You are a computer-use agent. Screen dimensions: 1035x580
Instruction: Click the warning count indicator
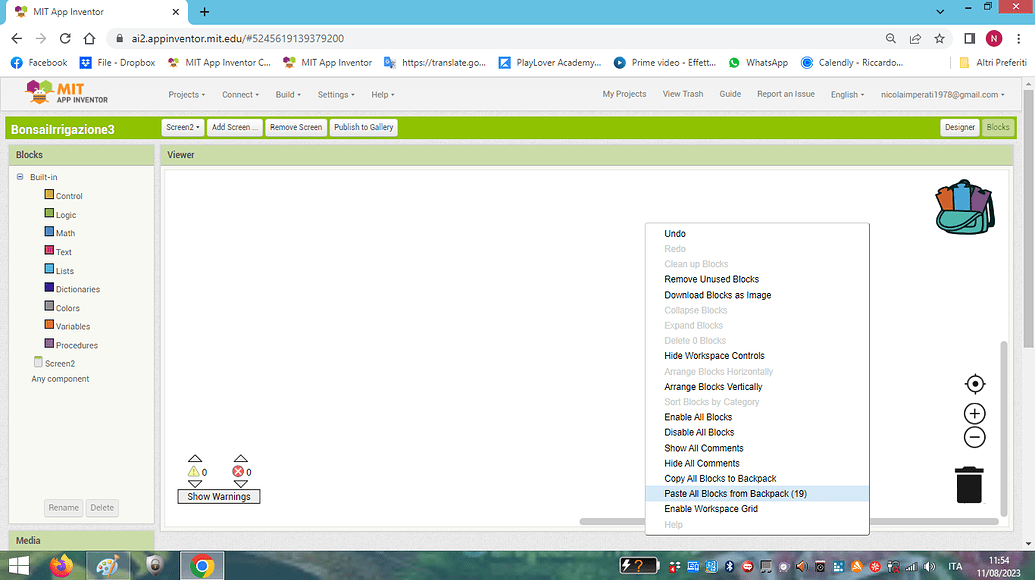196,471
